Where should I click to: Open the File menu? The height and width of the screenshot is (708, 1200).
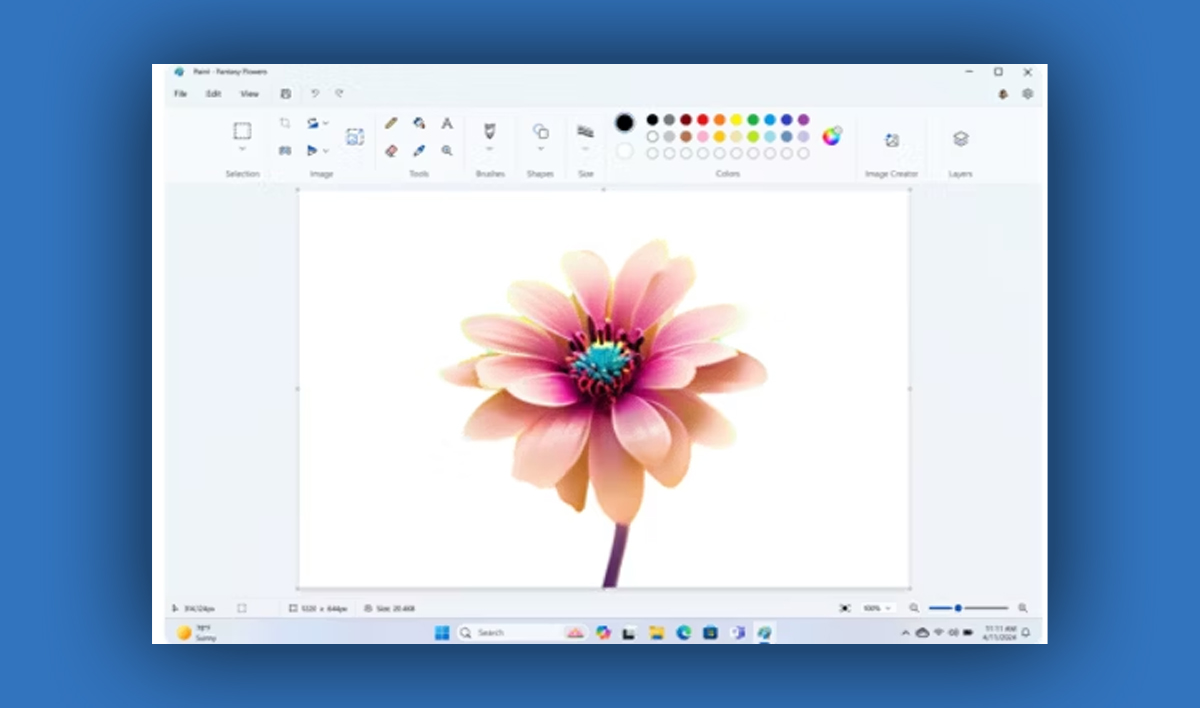[x=181, y=93]
